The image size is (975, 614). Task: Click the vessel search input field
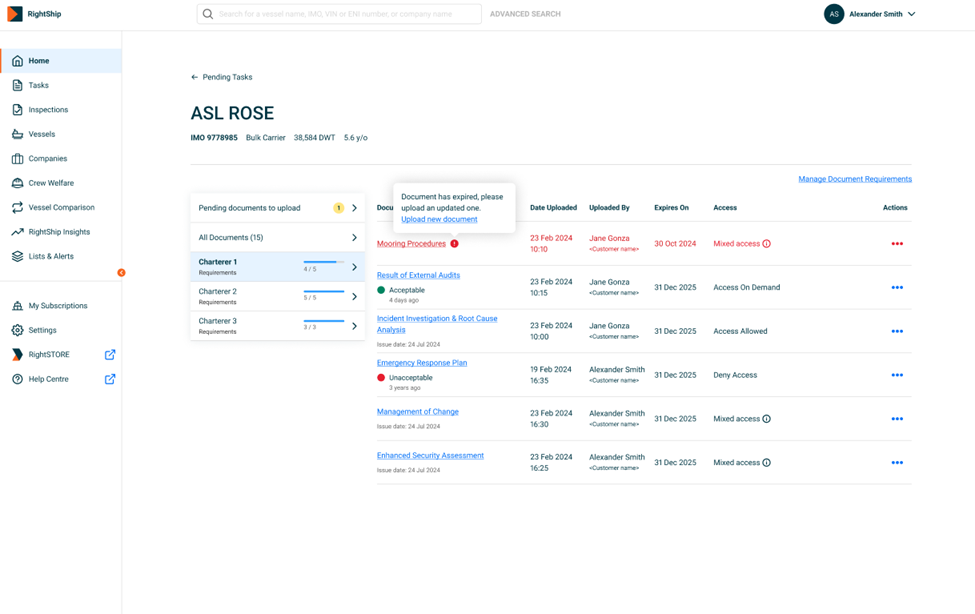pos(339,14)
